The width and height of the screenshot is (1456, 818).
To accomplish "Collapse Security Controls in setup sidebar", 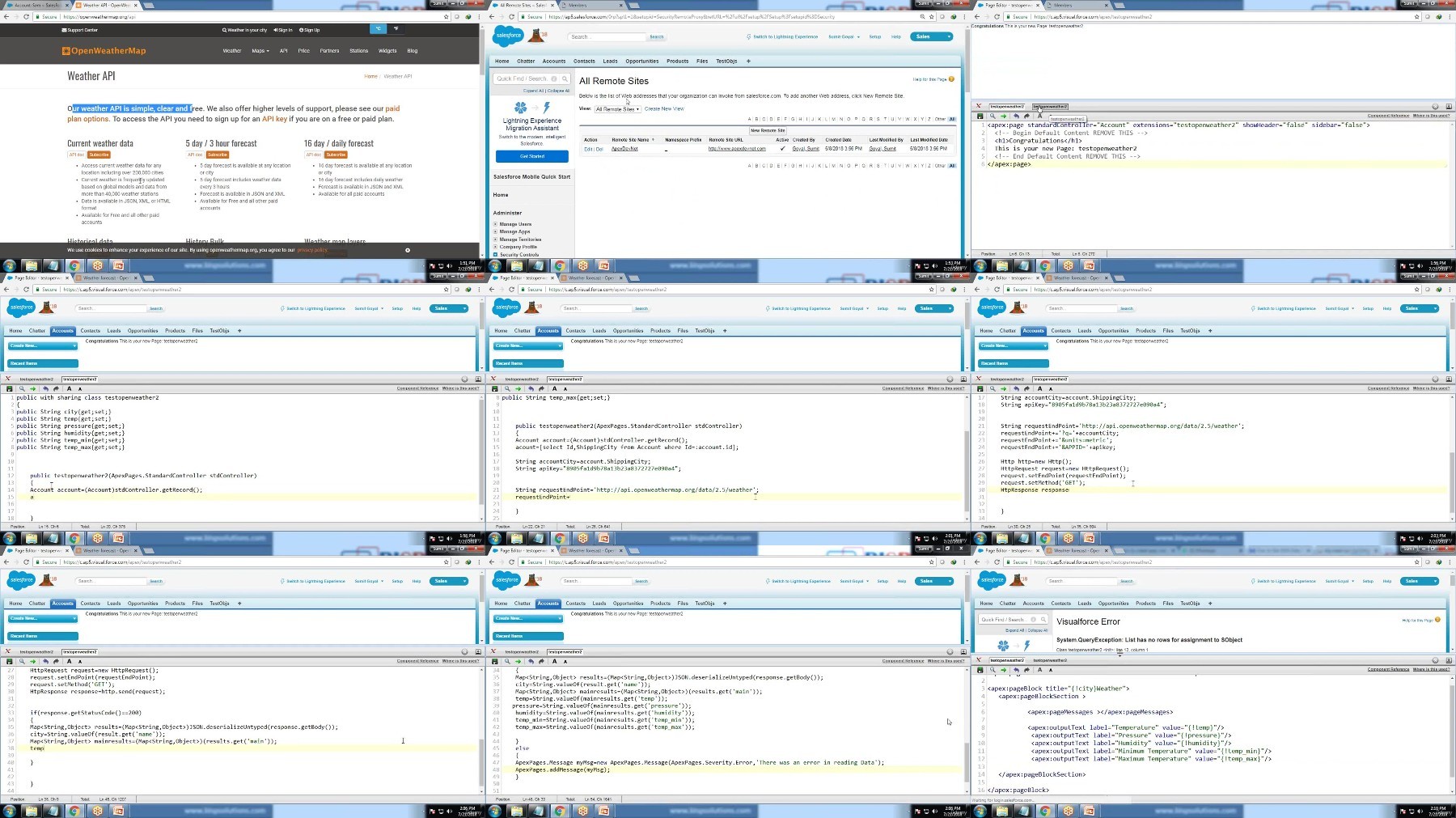I will (x=496, y=255).
